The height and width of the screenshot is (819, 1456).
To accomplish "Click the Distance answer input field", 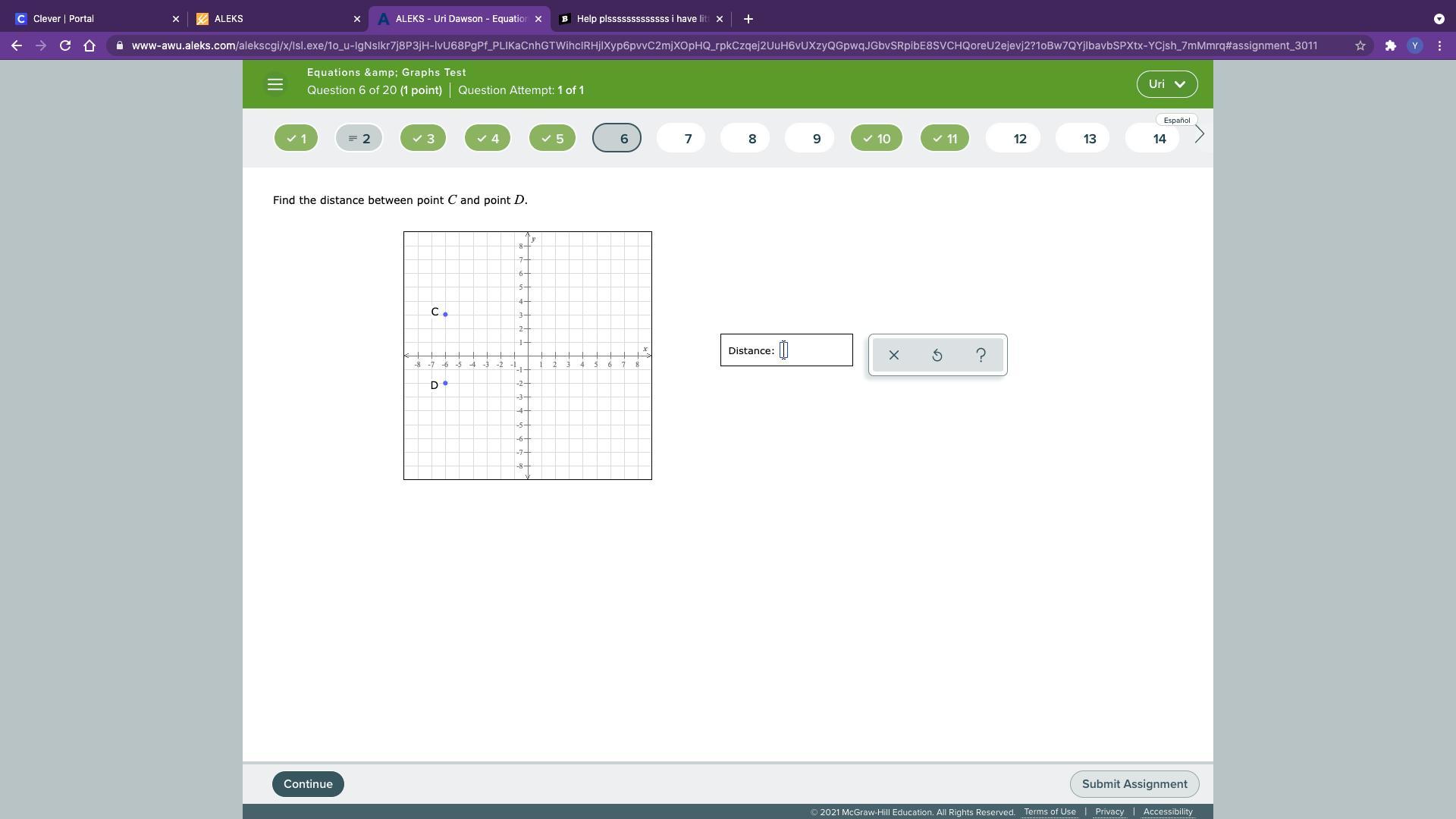I will (811, 350).
